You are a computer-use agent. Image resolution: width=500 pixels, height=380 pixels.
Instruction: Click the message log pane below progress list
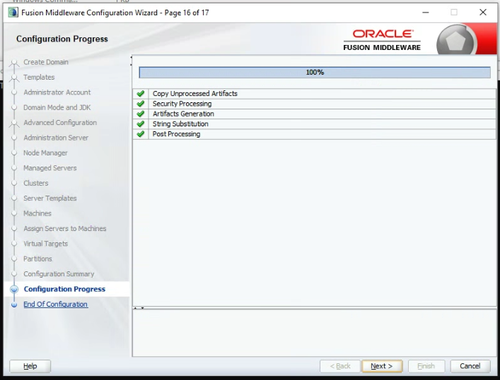pos(315,333)
